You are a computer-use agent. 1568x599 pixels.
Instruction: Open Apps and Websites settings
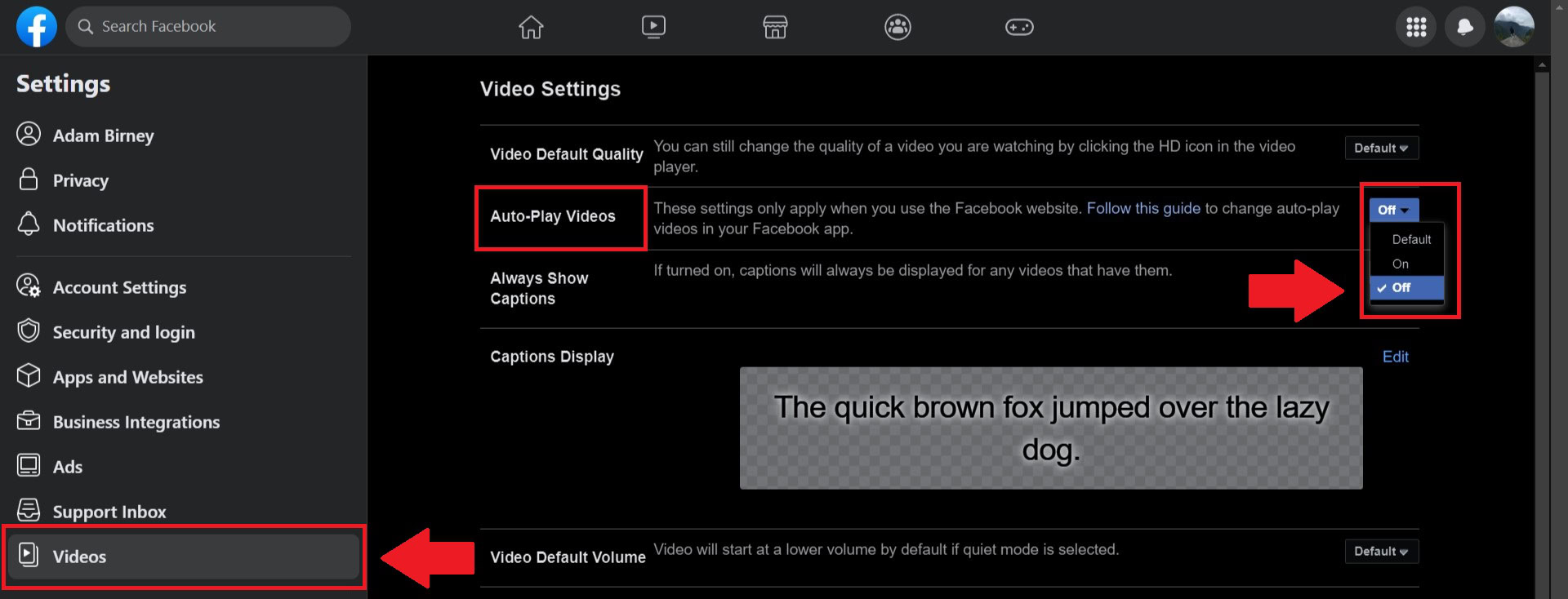184,376
